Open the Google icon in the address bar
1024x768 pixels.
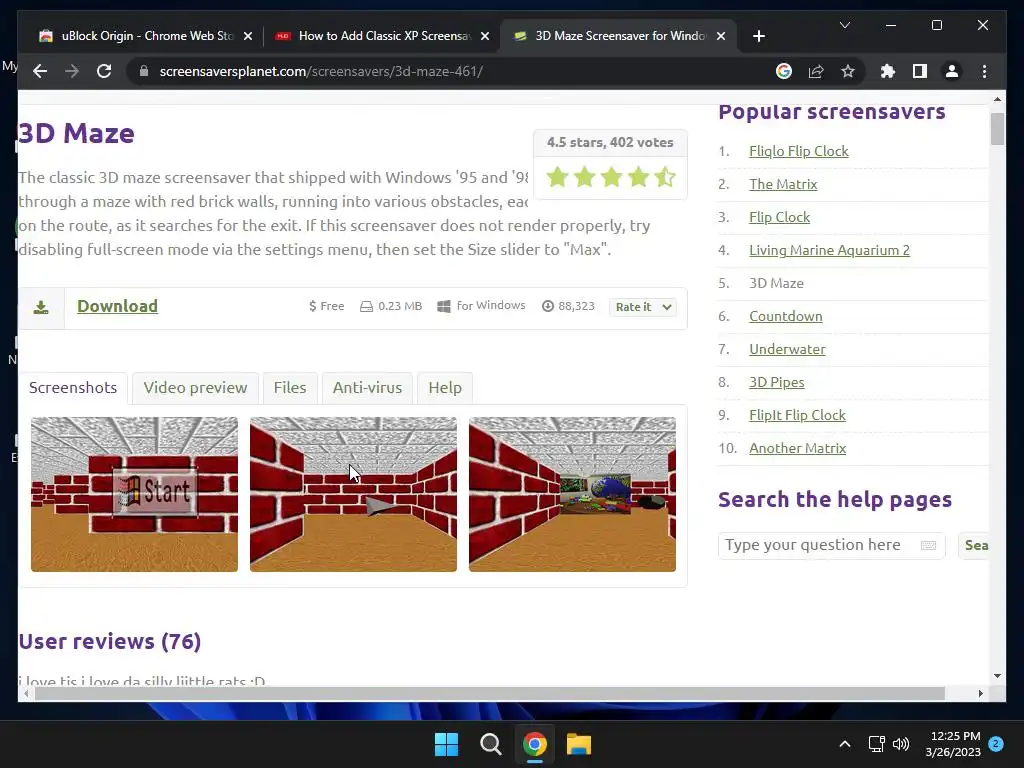[784, 71]
